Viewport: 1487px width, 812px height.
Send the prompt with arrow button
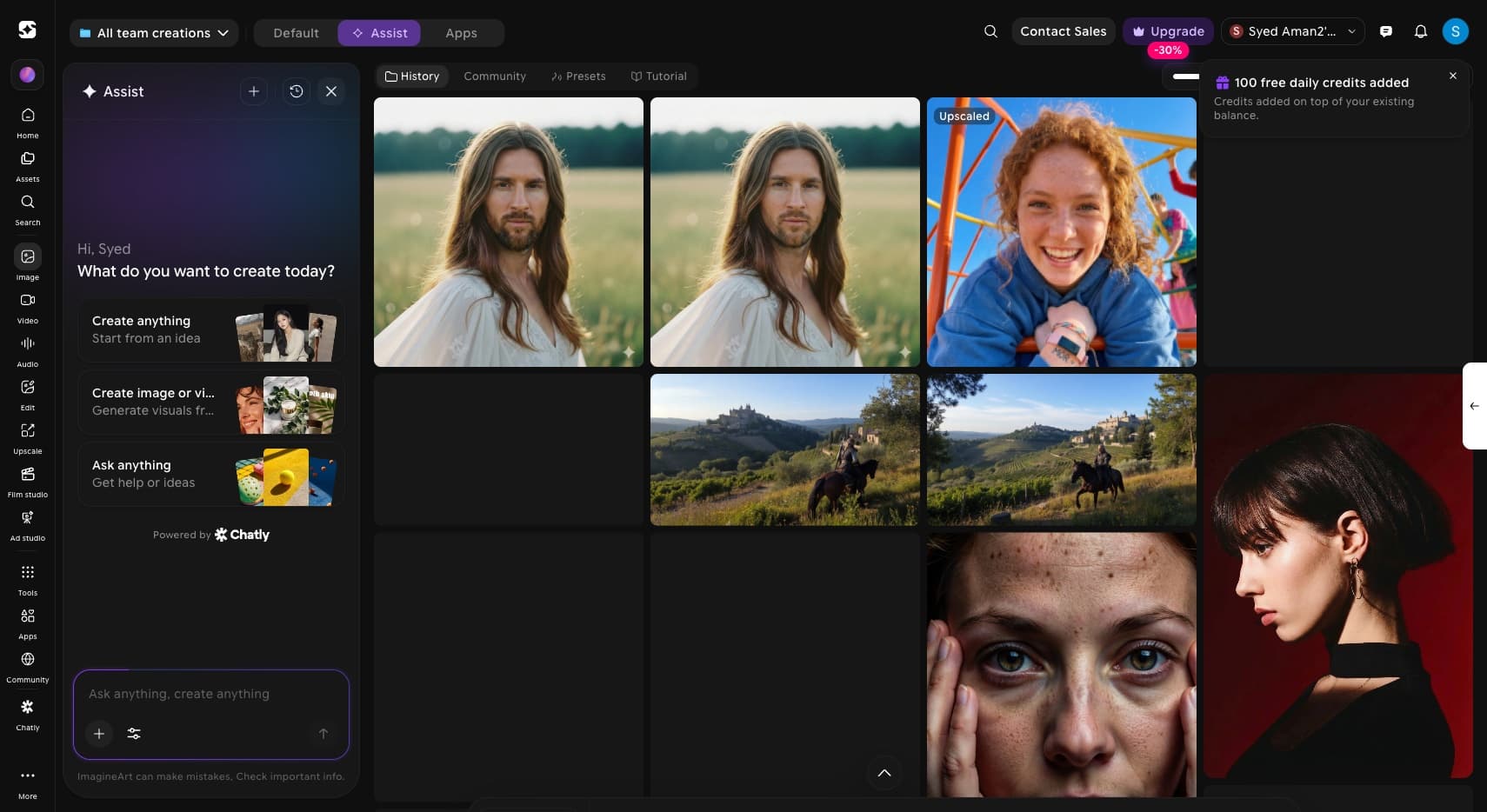click(323, 734)
